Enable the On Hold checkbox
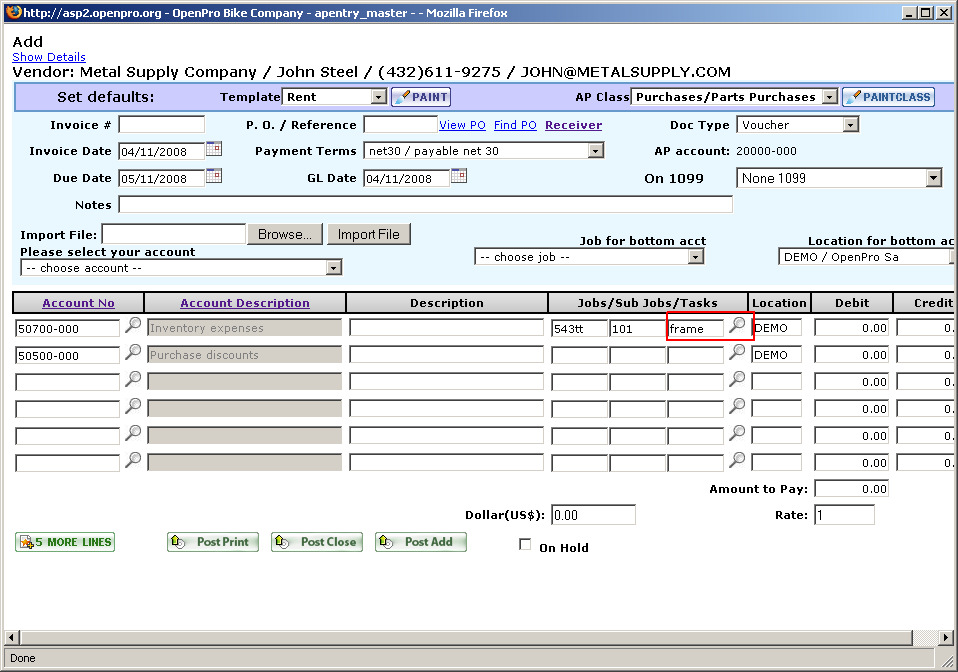This screenshot has width=958, height=672. point(525,545)
